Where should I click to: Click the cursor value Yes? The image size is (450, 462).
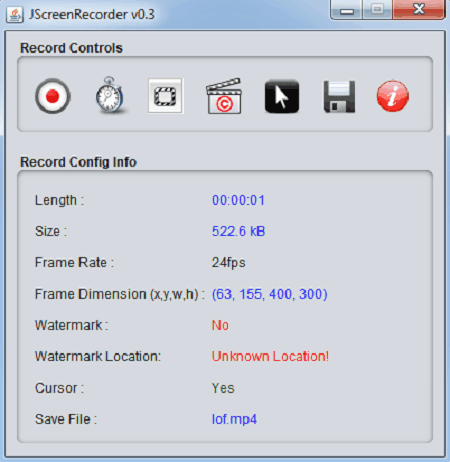(x=223, y=388)
